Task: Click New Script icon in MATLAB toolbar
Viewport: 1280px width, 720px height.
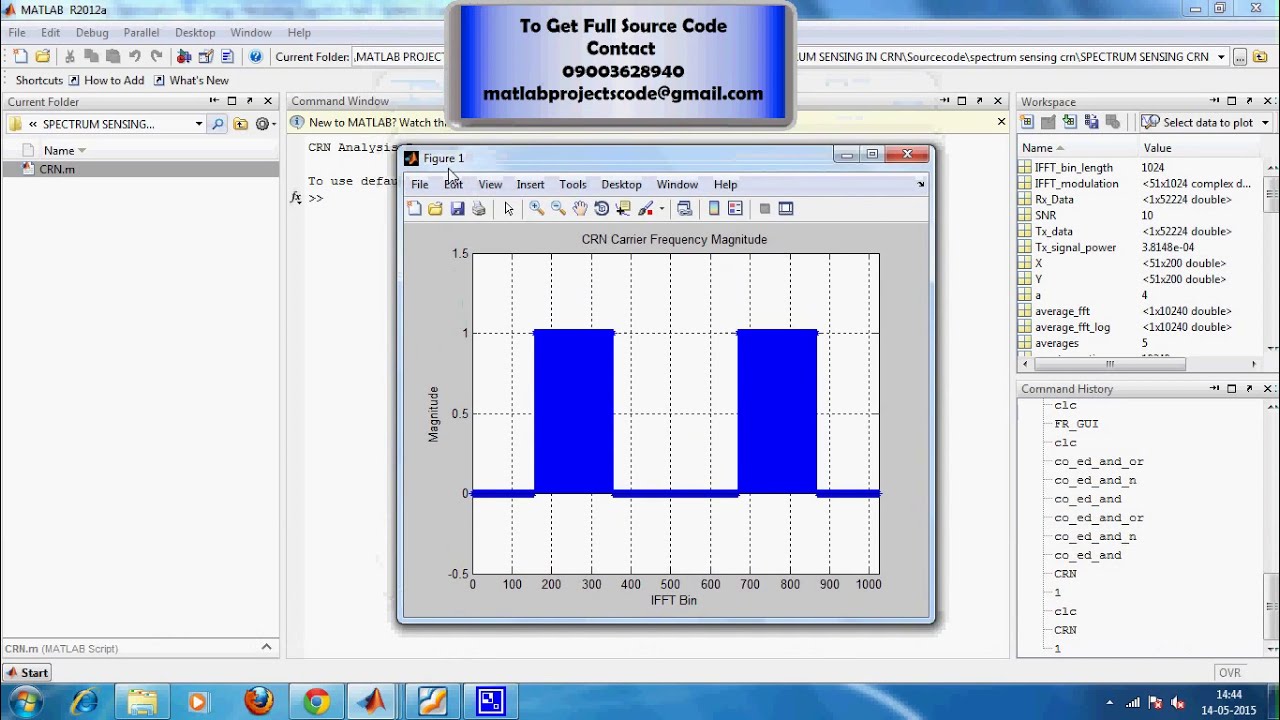Action: pos(19,57)
